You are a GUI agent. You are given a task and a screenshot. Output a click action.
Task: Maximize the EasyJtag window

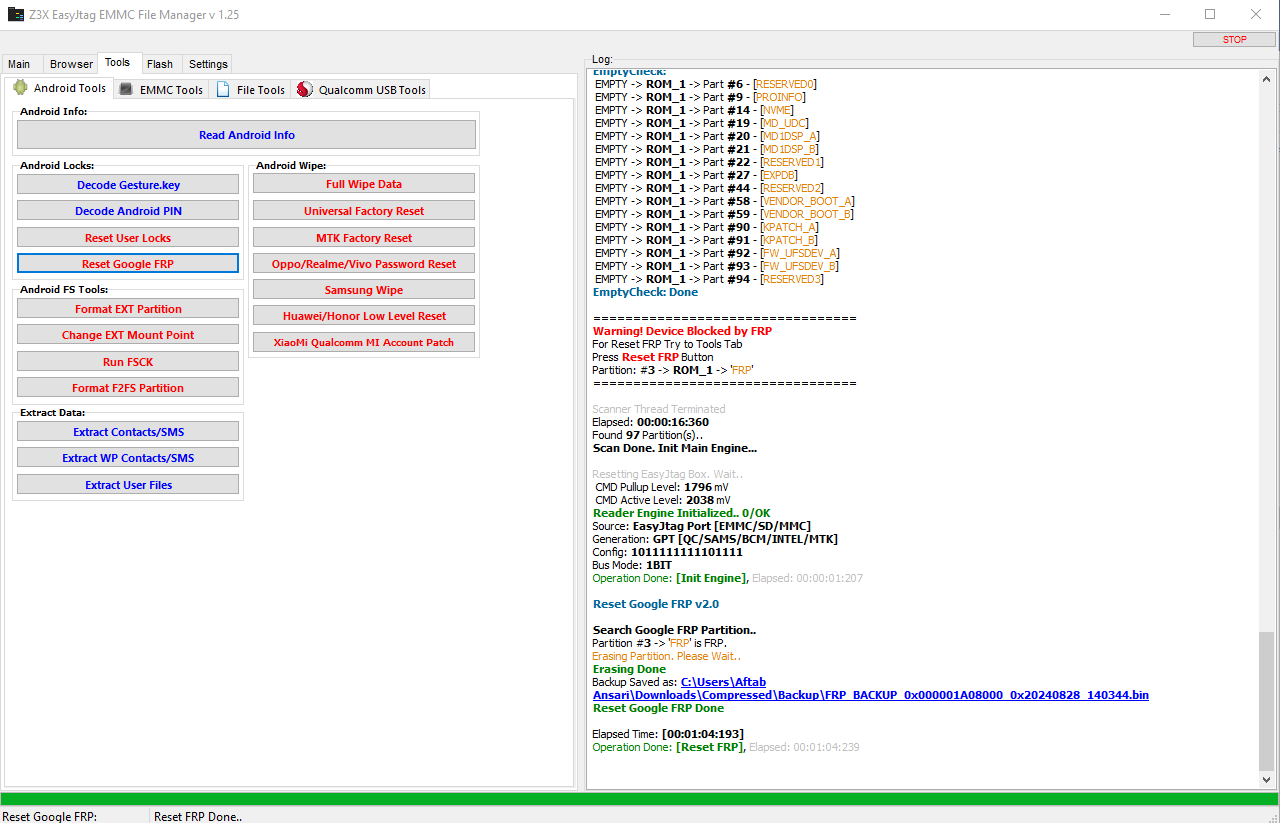coord(1210,15)
